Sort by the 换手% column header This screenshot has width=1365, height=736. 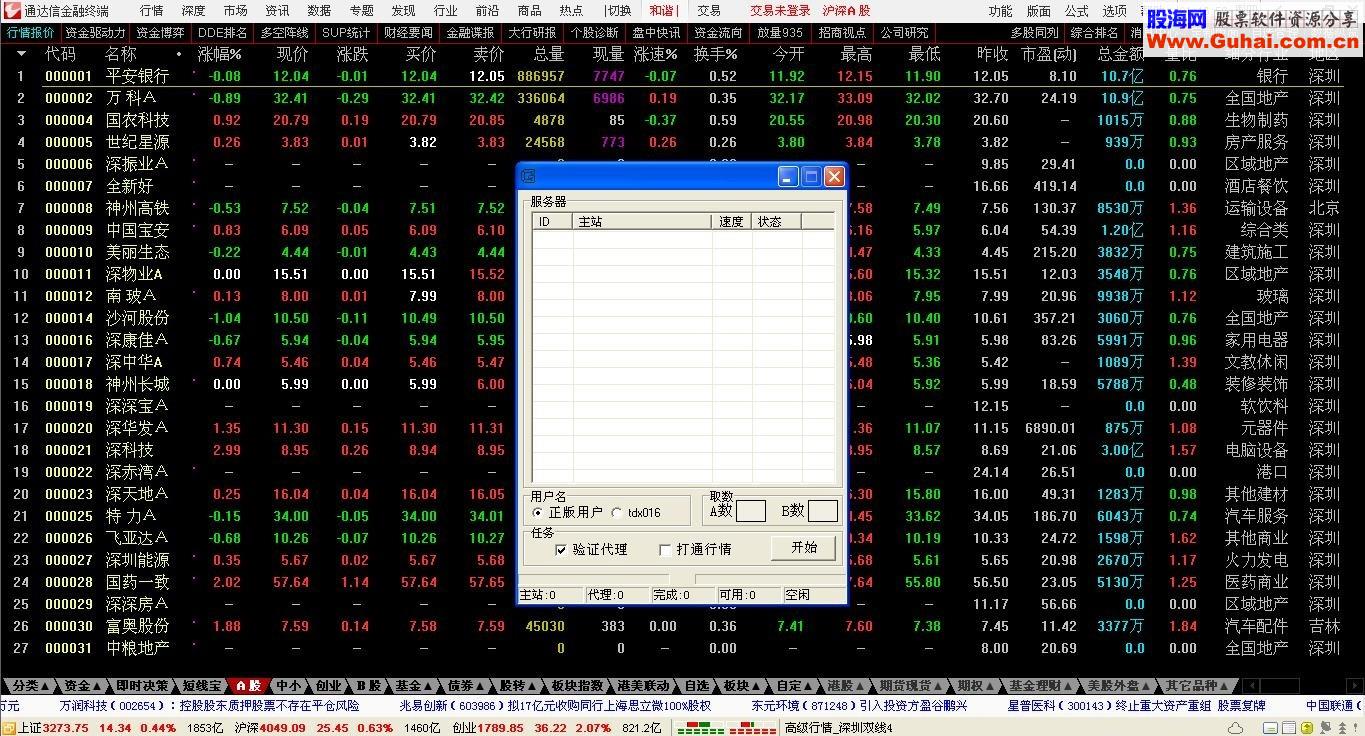716,54
